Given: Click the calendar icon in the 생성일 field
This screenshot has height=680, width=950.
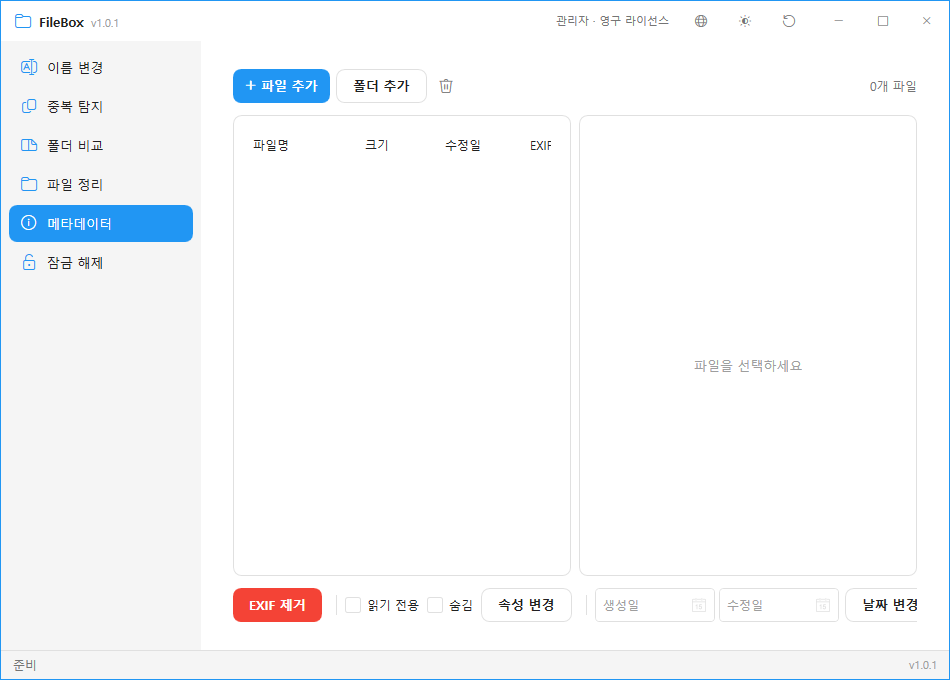Looking at the screenshot, I should click(x=699, y=605).
